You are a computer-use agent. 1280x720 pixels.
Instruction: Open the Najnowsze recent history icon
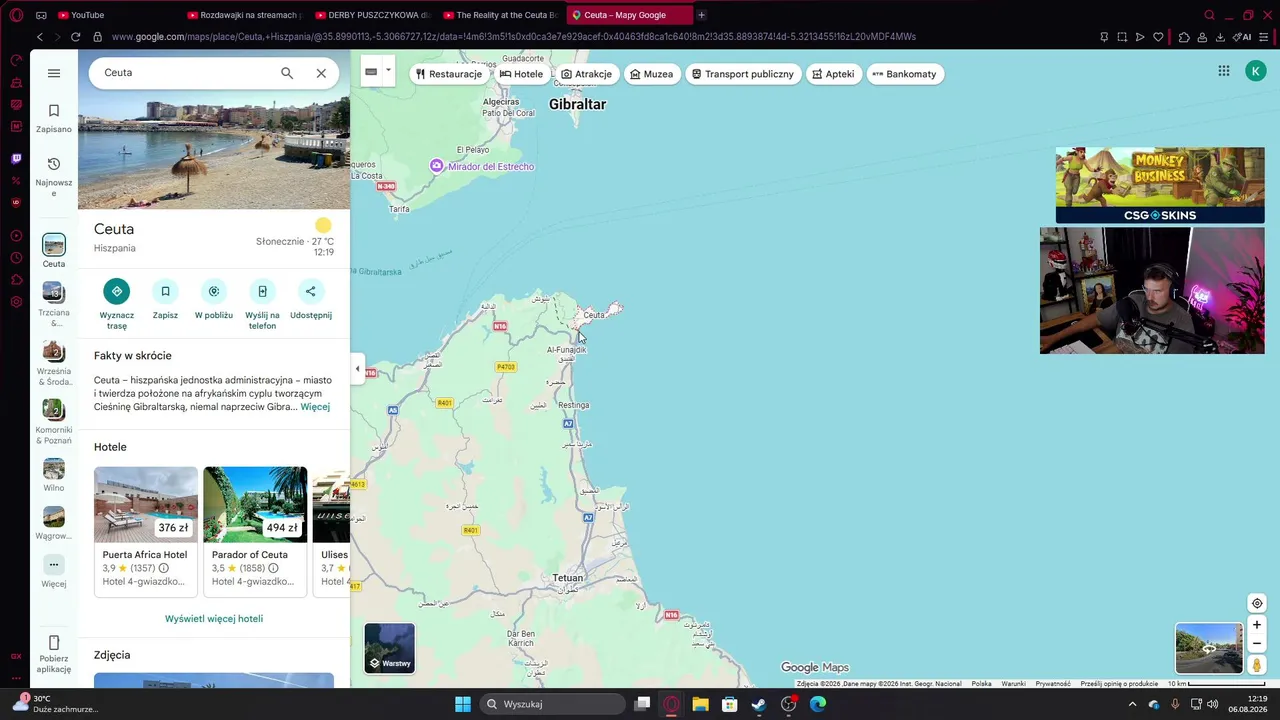pos(54,164)
